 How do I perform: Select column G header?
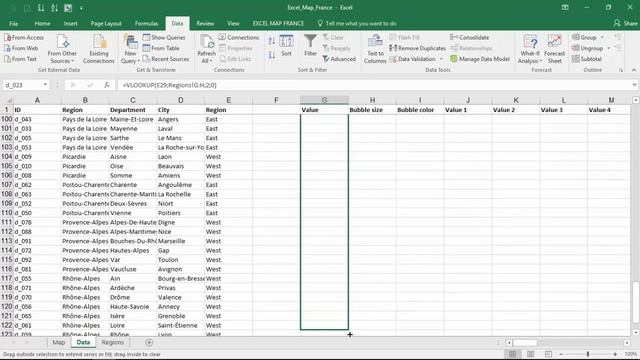324,100
